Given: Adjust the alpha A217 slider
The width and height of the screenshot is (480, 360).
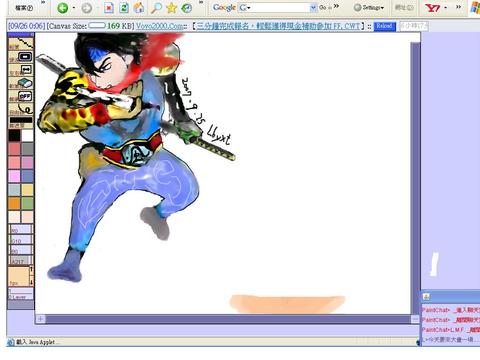Looking at the screenshot, I should click(x=21, y=260).
